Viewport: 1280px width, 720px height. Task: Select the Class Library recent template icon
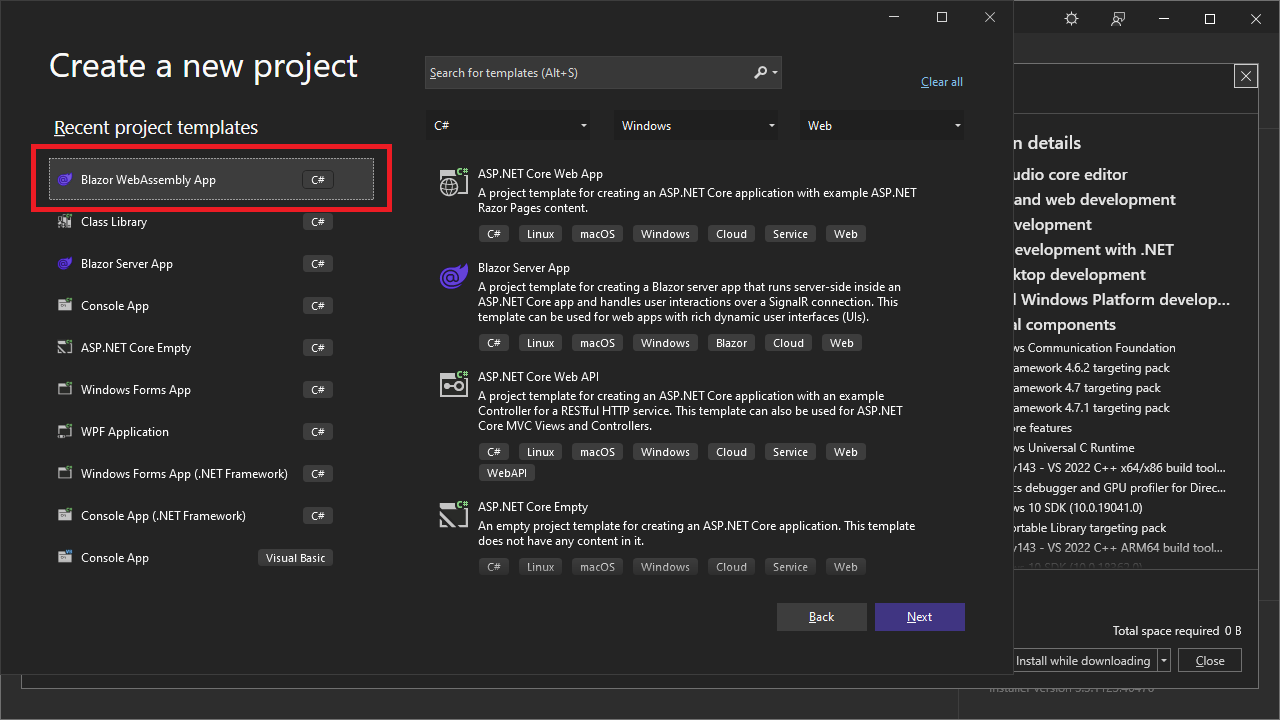click(65, 222)
